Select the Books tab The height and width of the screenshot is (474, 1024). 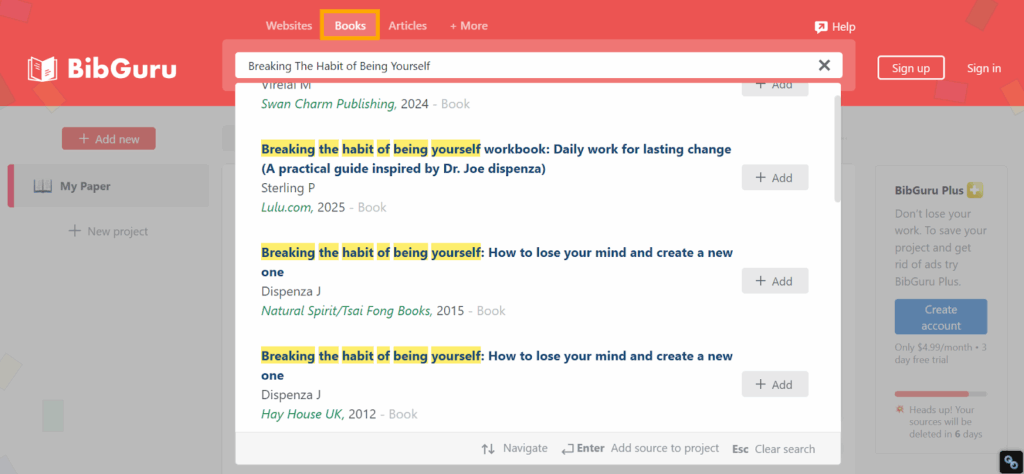click(350, 26)
